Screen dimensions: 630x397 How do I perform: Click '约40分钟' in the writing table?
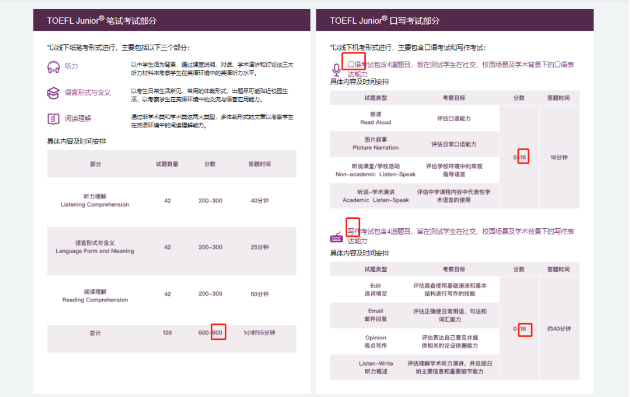pyautogui.click(x=559, y=329)
